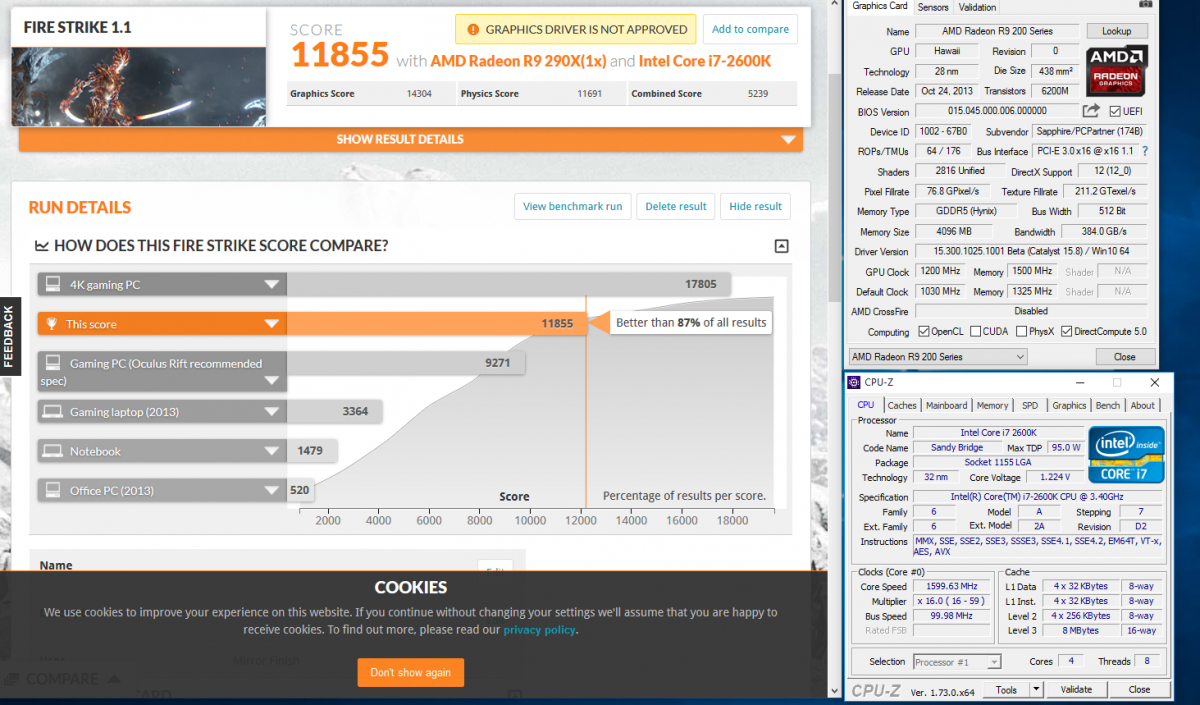Click the monitor icon beside 4K gaming PC
This screenshot has width=1200, height=705.
54,284
